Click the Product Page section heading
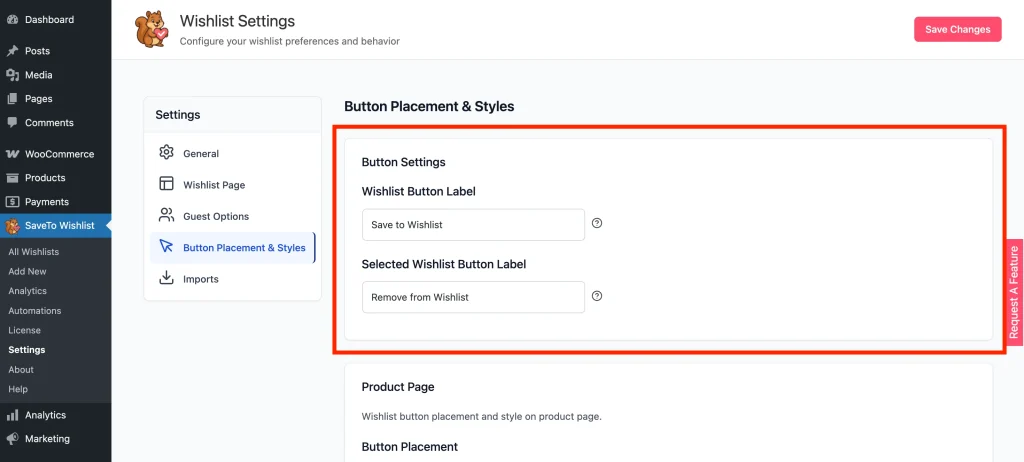This screenshot has height=462, width=1024. tap(398, 387)
